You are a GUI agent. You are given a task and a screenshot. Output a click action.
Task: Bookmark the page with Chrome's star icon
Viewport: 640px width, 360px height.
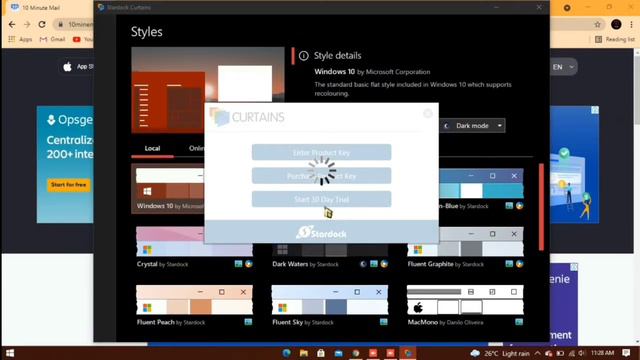click(x=598, y=24)
